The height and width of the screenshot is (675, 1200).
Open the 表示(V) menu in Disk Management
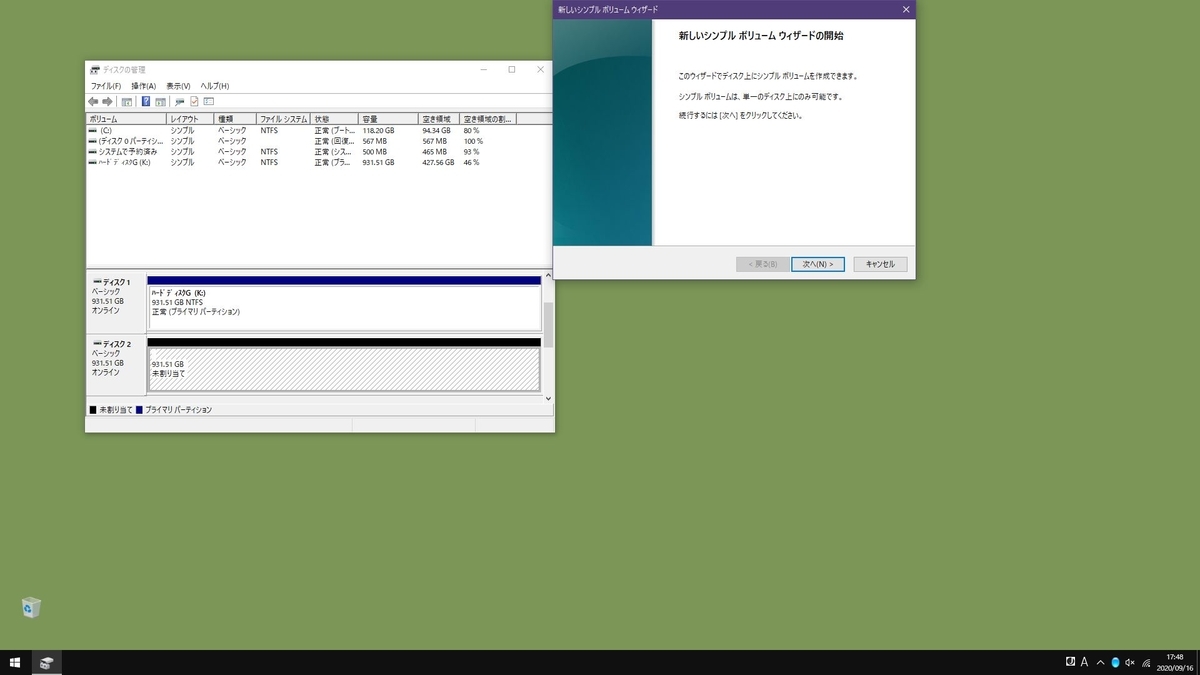pyautogui.click(x=178, y=86)
